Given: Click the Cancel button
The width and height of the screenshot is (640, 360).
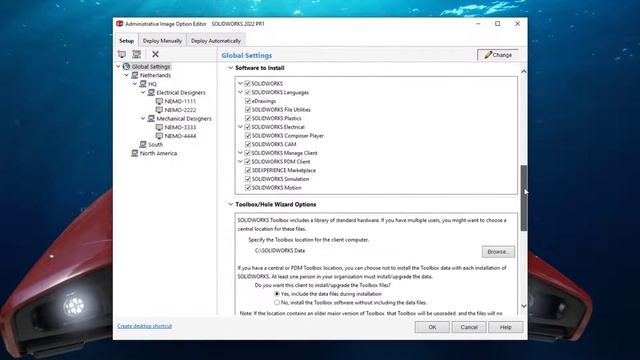Looking at the screenshot, I should 469,327.
